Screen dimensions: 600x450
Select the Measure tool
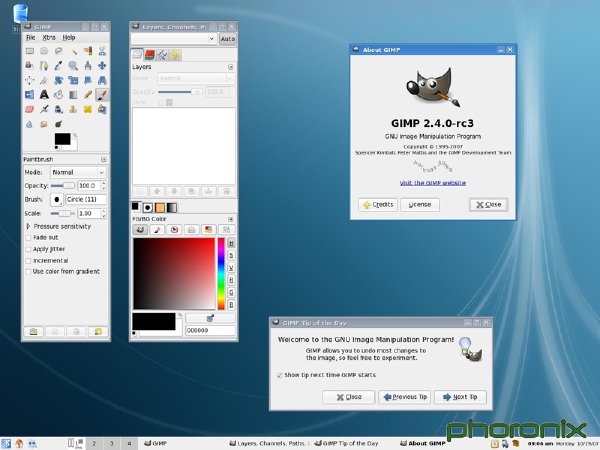88,65
